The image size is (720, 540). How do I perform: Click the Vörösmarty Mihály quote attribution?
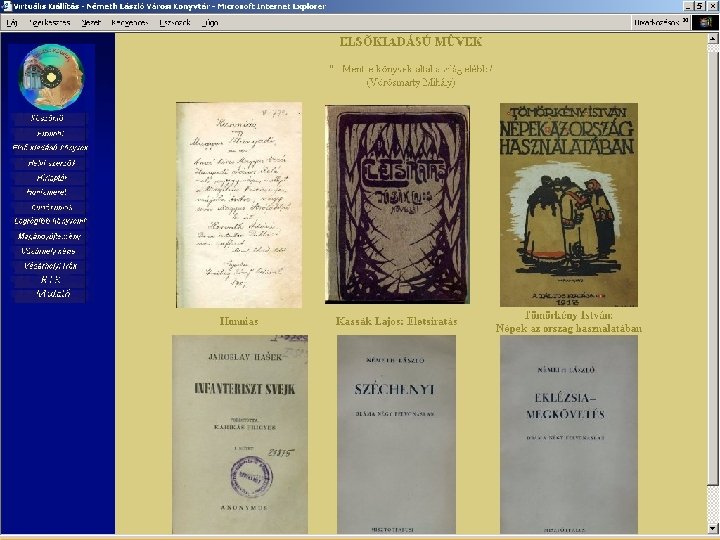coord(411,82)
